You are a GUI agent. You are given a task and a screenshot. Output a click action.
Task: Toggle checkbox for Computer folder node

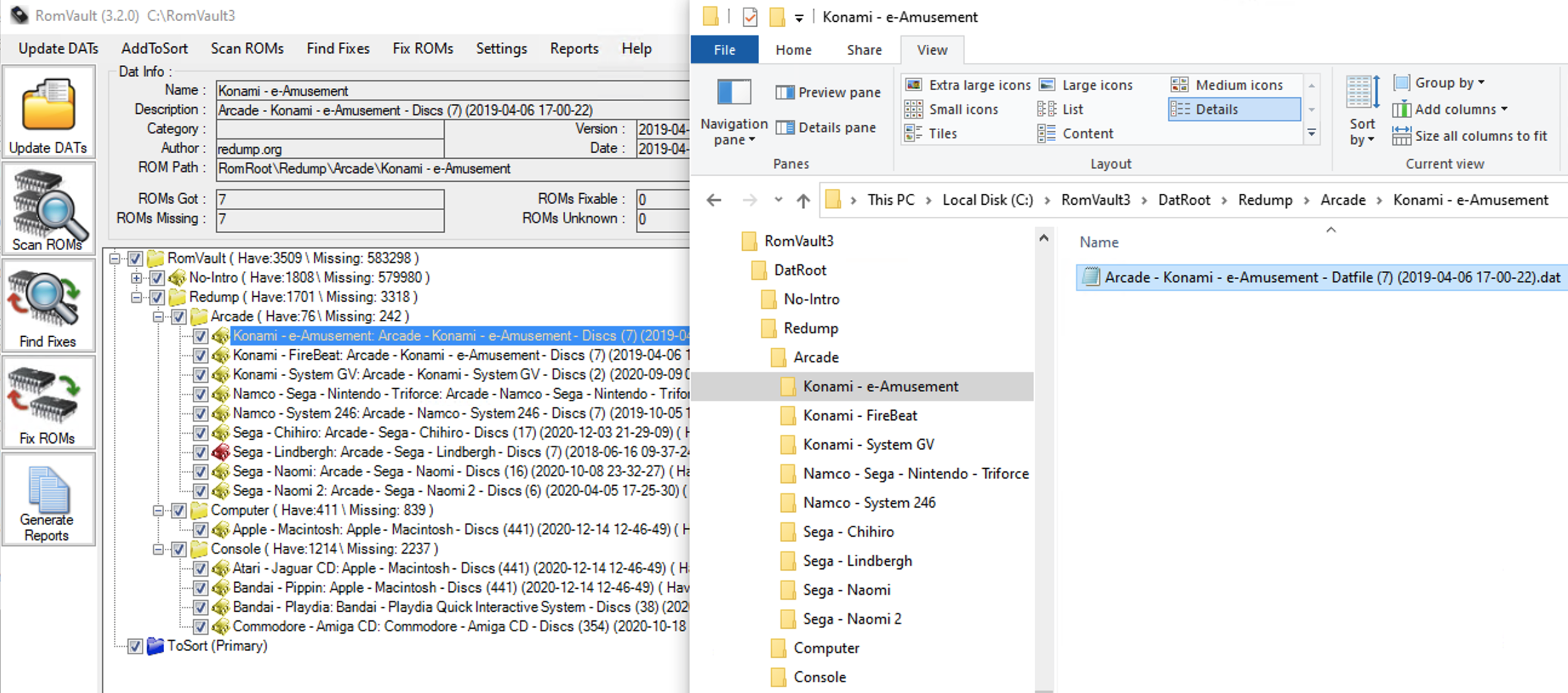click(x=178, y=511)
